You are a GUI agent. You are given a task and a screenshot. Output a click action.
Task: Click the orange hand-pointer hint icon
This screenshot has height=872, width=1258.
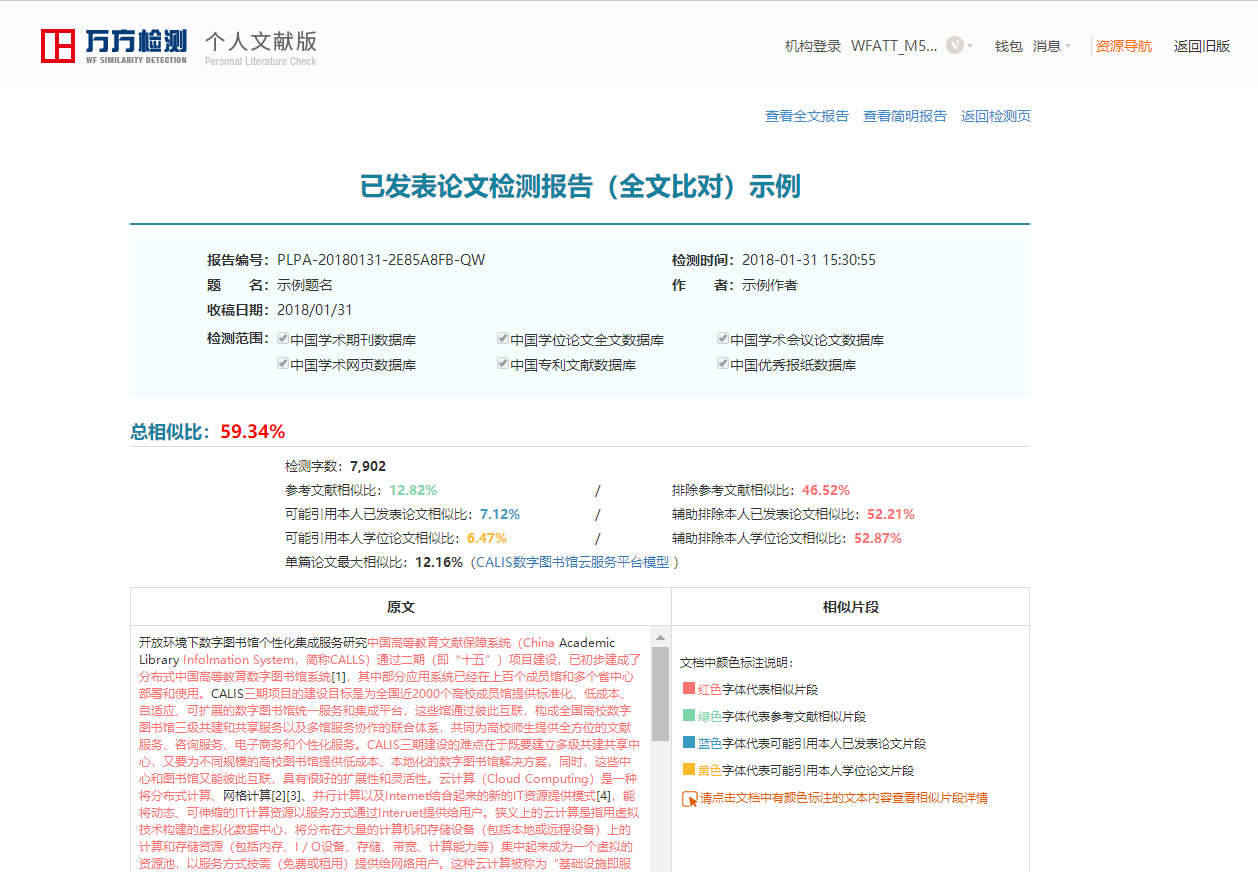(x=689, y=799)
